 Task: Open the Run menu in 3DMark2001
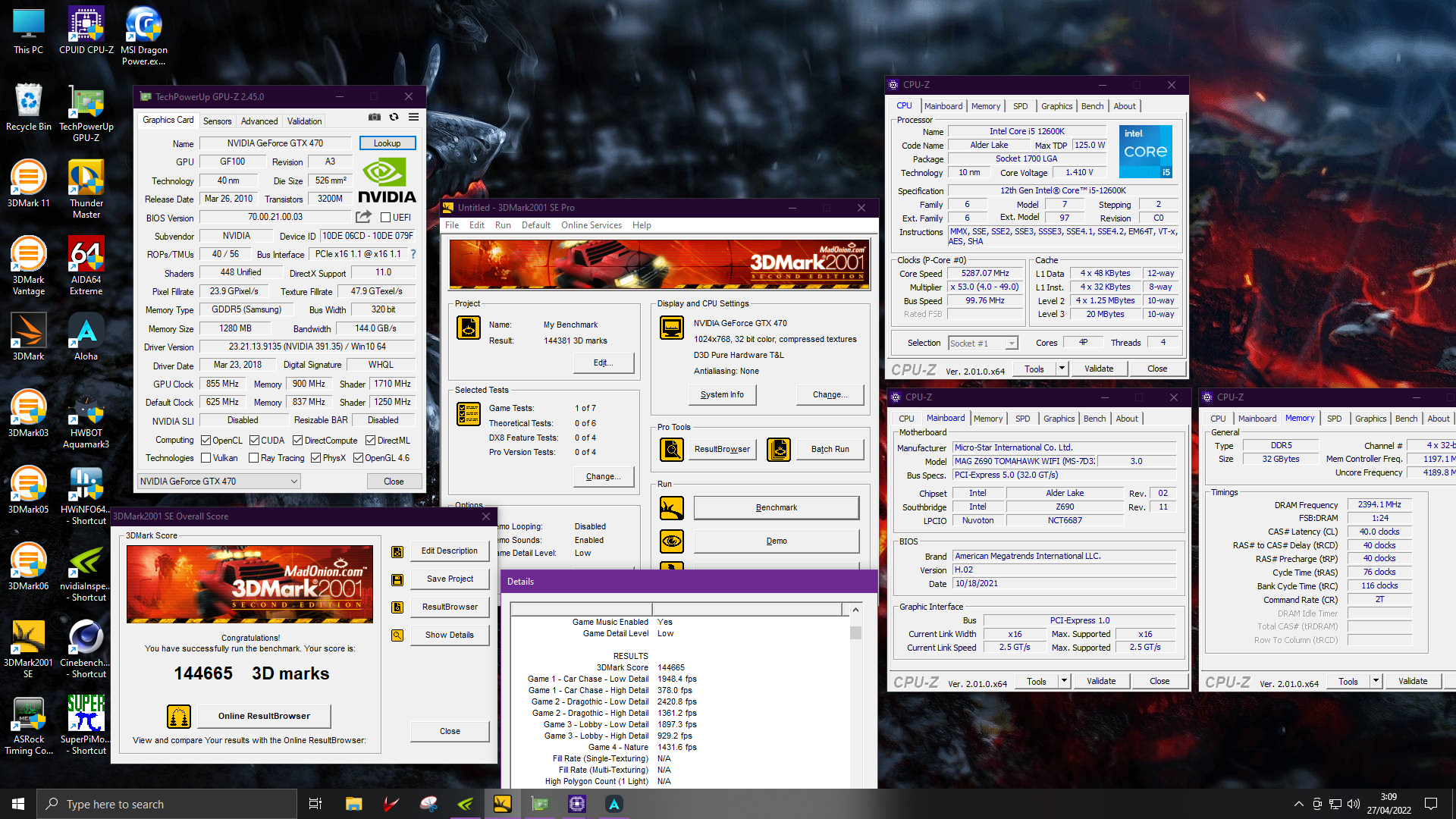(x=503, y=225)
